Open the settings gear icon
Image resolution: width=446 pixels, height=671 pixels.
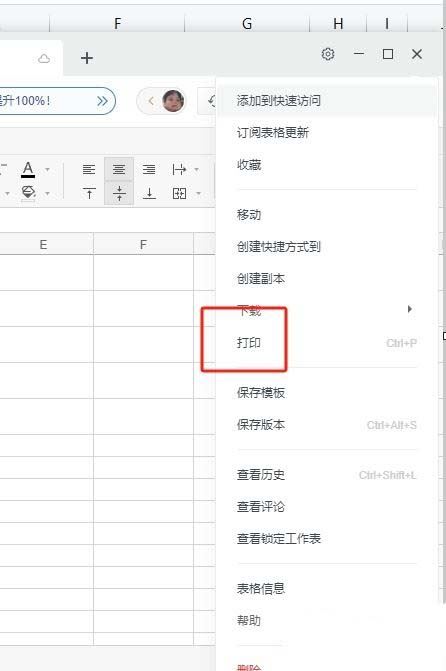(328, 54)
